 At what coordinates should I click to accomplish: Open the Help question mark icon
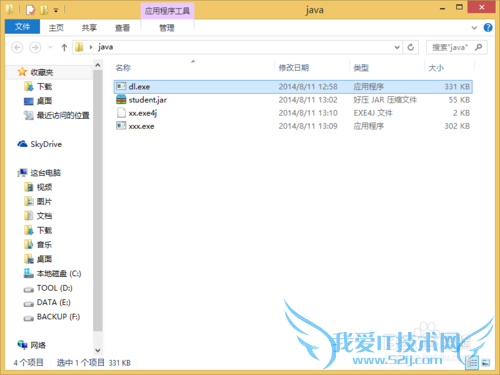(x=488, y=27)
